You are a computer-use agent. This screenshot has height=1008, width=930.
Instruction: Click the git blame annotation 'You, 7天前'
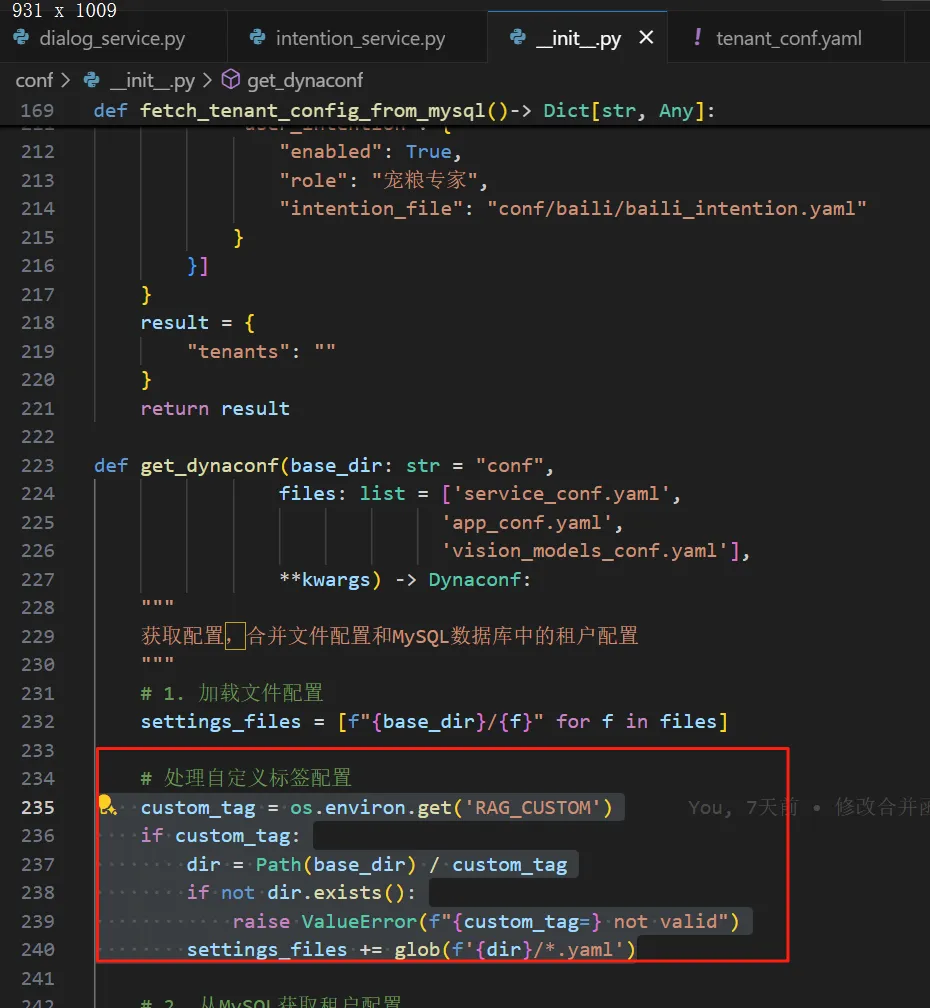pos(742,807)
